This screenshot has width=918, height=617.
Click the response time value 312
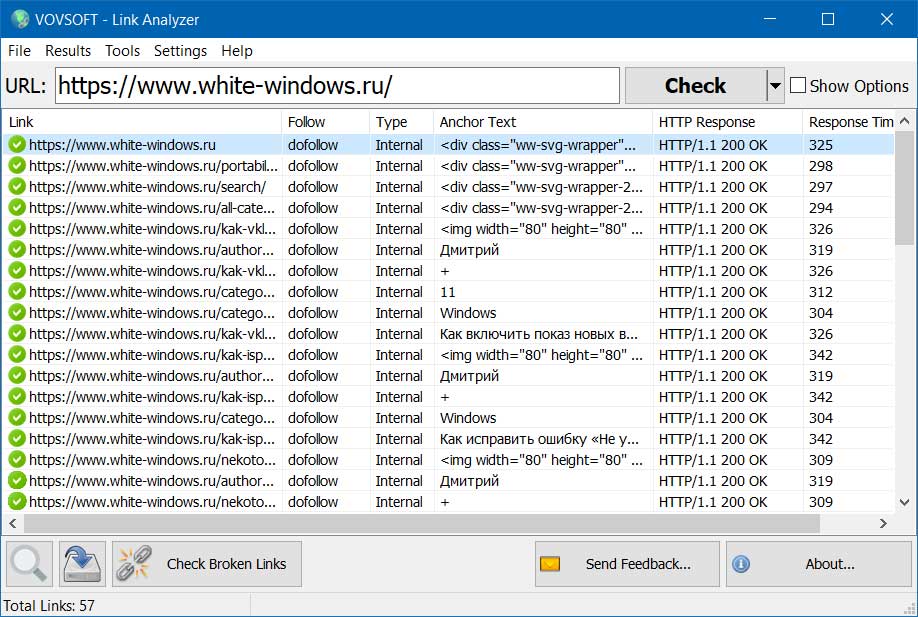pyautogui.click(x=821, y=292)
